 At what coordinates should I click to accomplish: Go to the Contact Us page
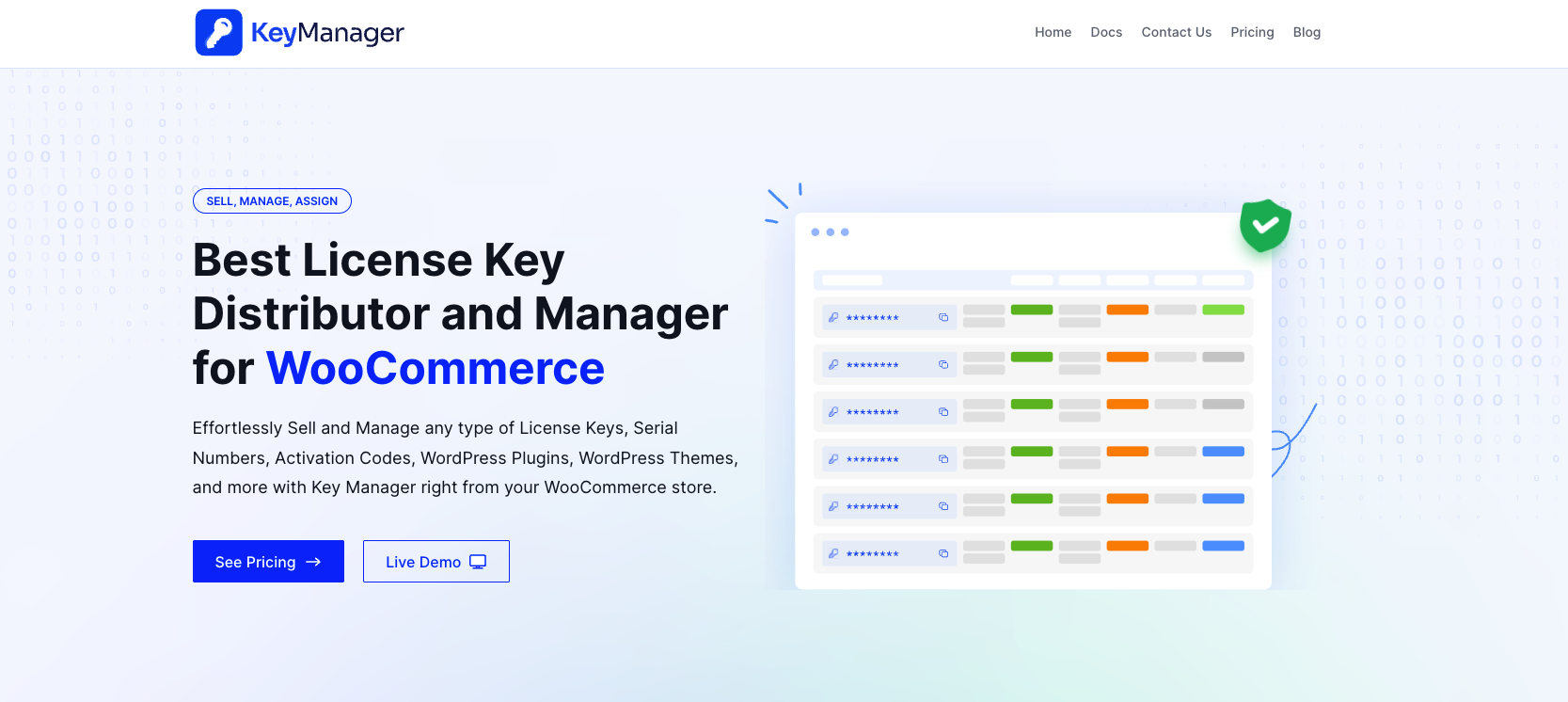tap(1176, 32)
